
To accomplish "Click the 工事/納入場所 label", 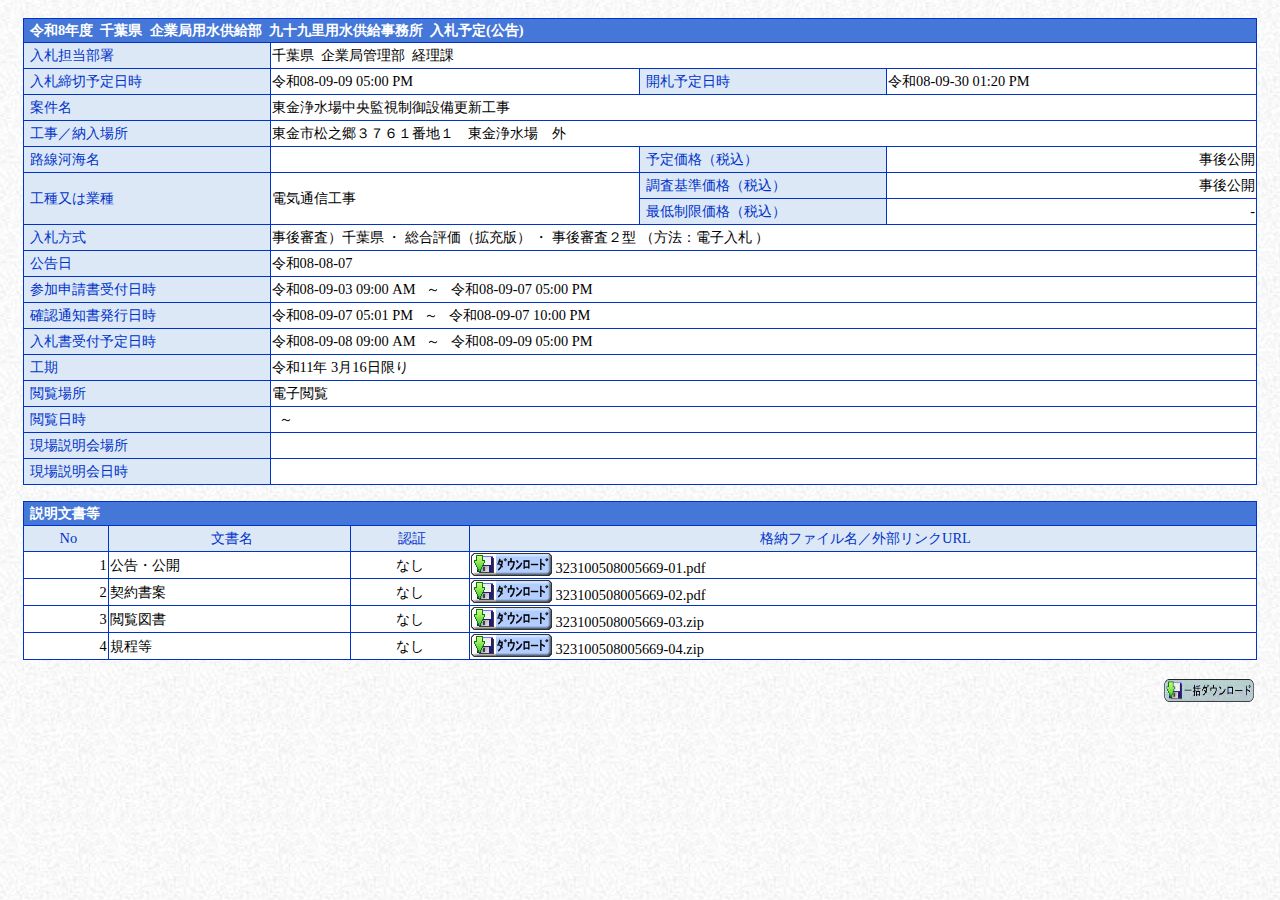I will point(147,134).
